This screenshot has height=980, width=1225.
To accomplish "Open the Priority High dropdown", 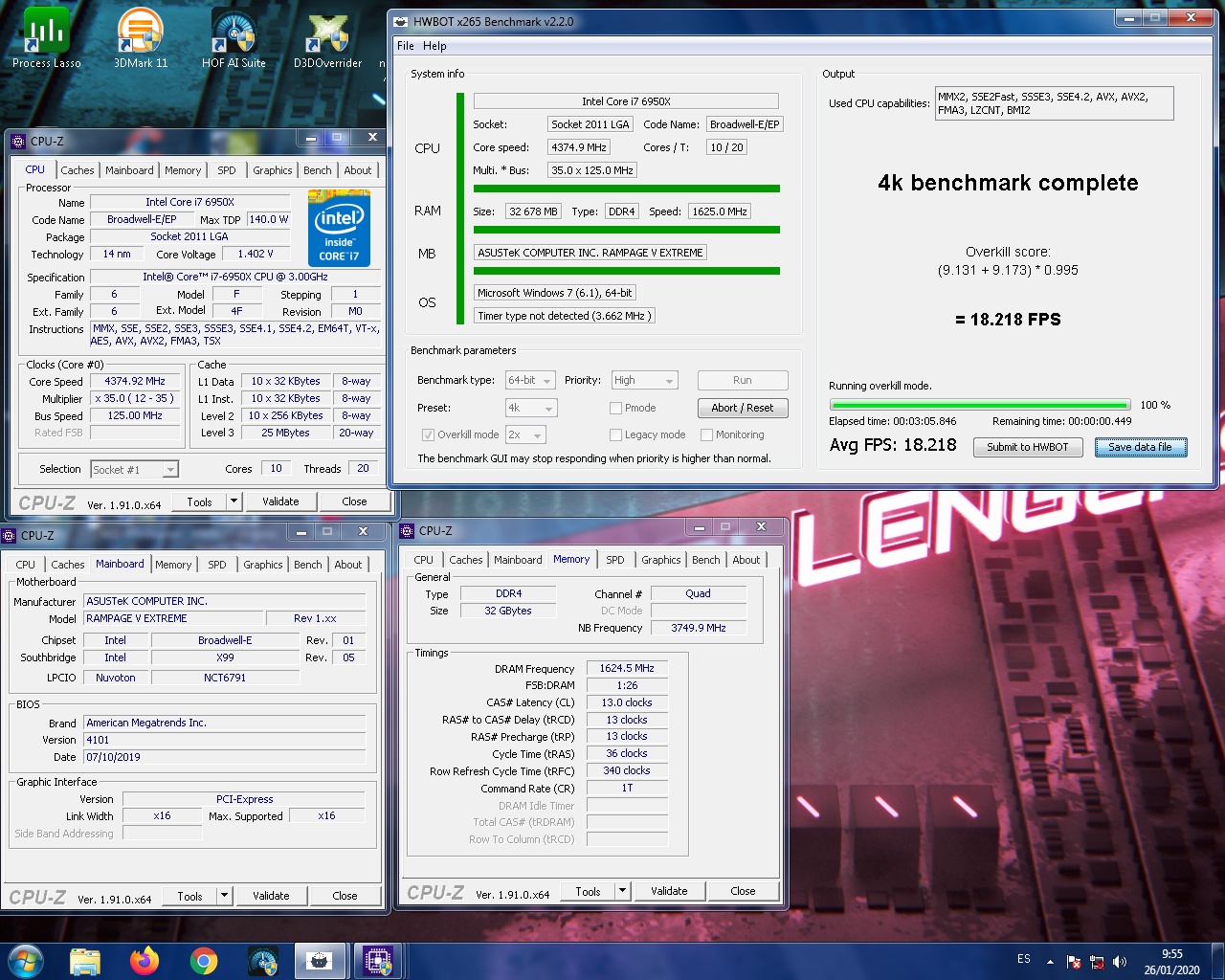I will click(x=644, y=380).
